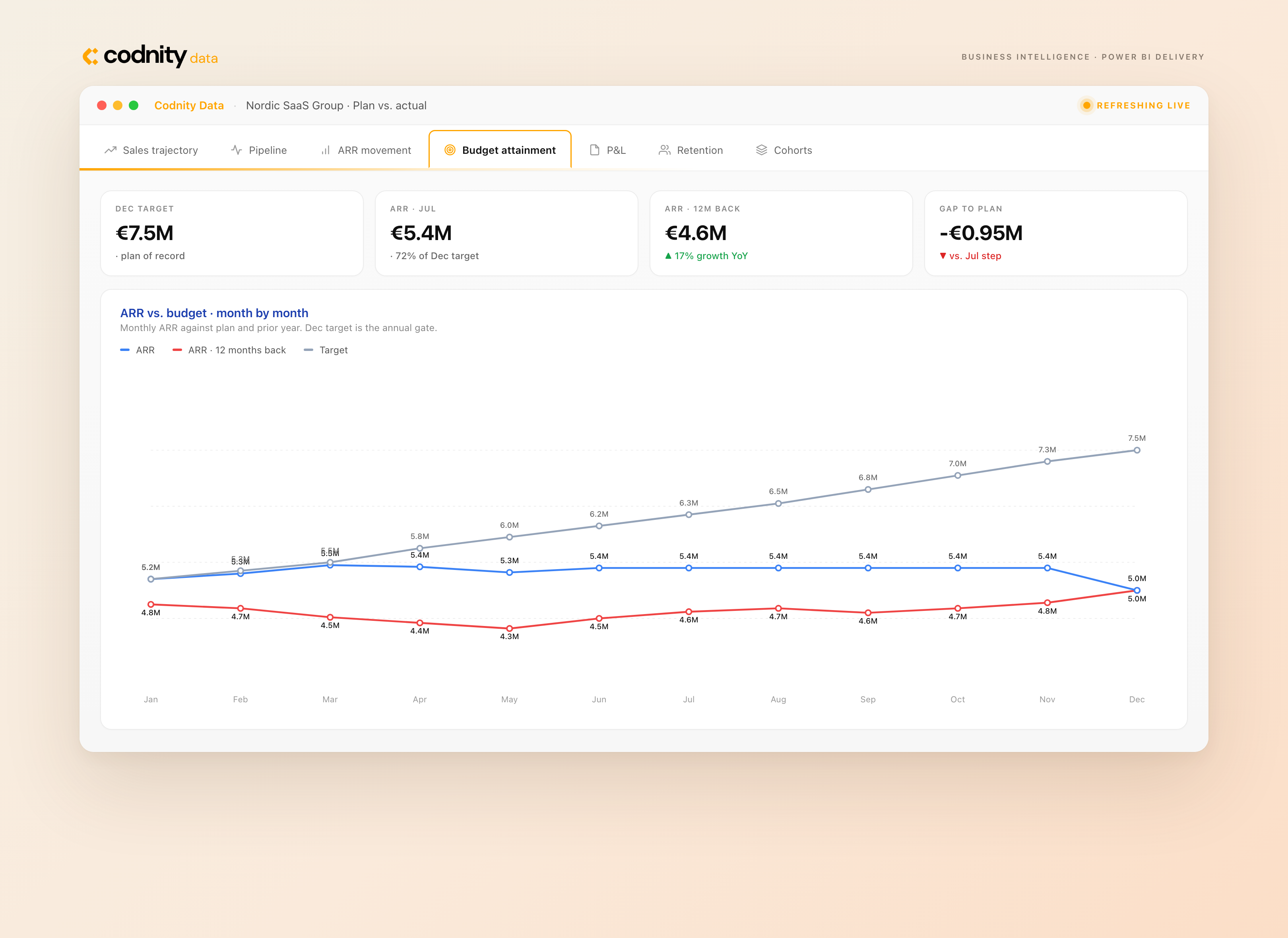This screenshot has width=1288, height=938.
Task: Click the ARR · JUL €5.4M card
Action: click(506, 233)
